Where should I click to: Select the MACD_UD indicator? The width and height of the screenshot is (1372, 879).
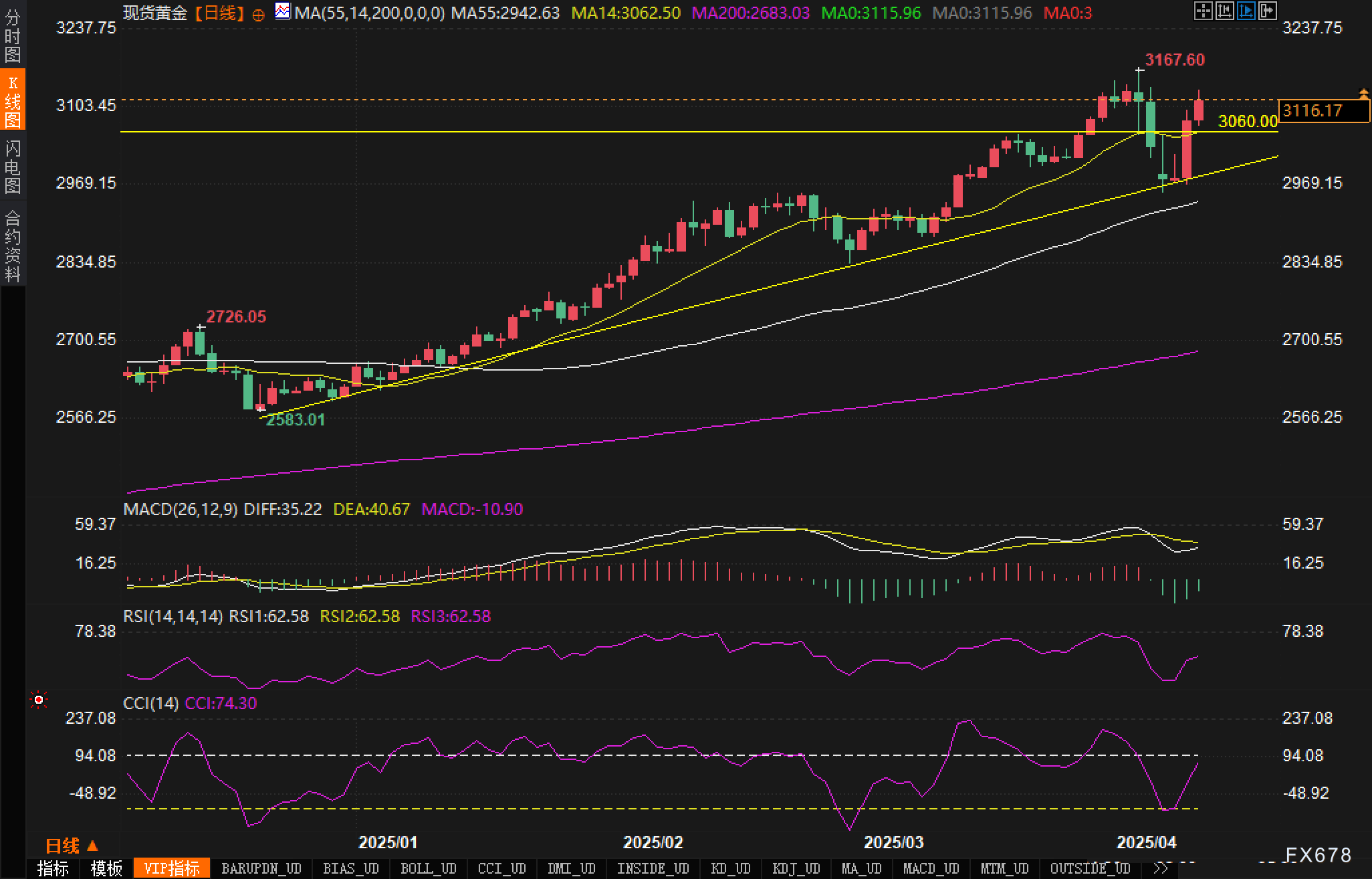point(931,868)
